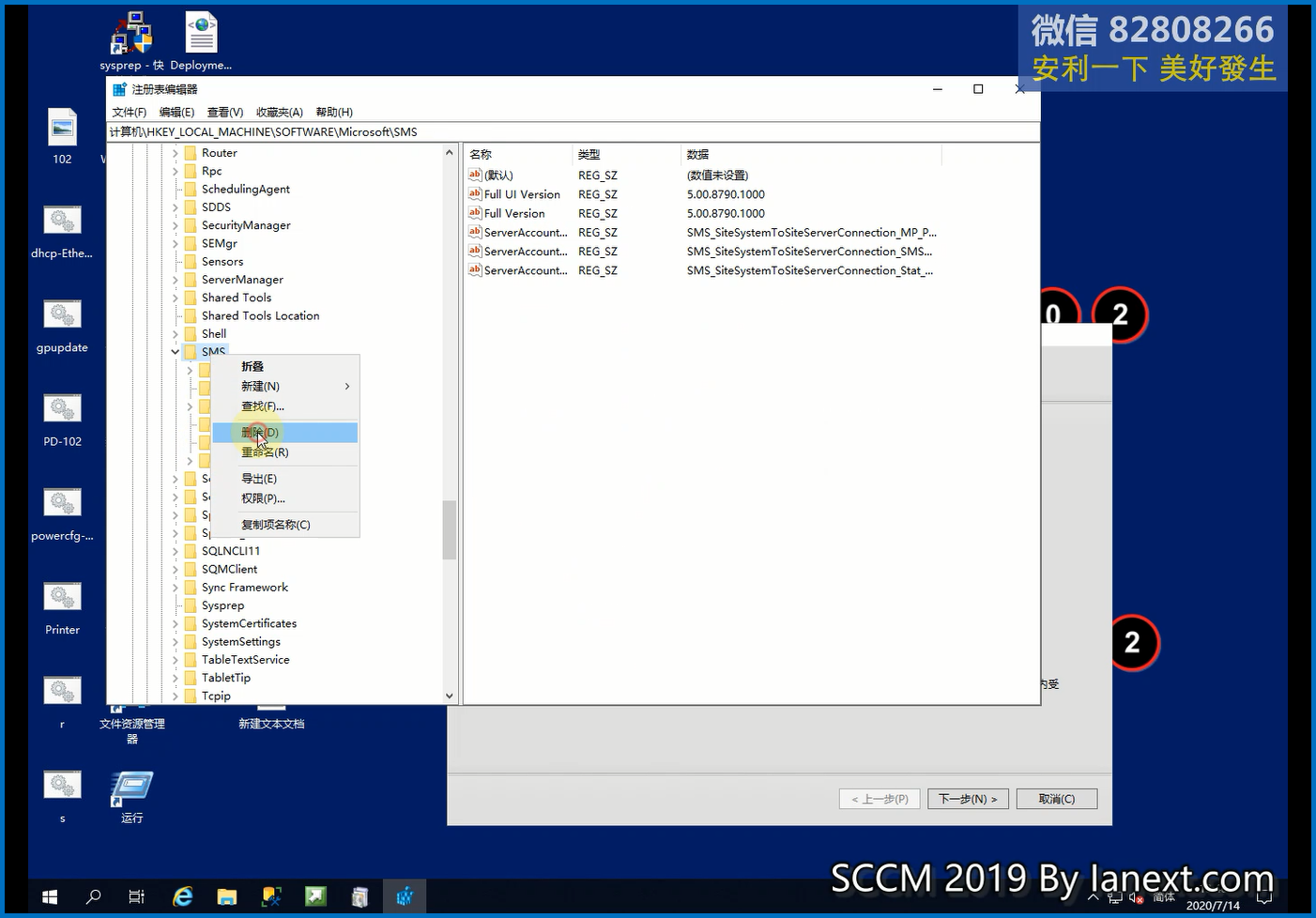Expand the Sync Framework key

176,588
